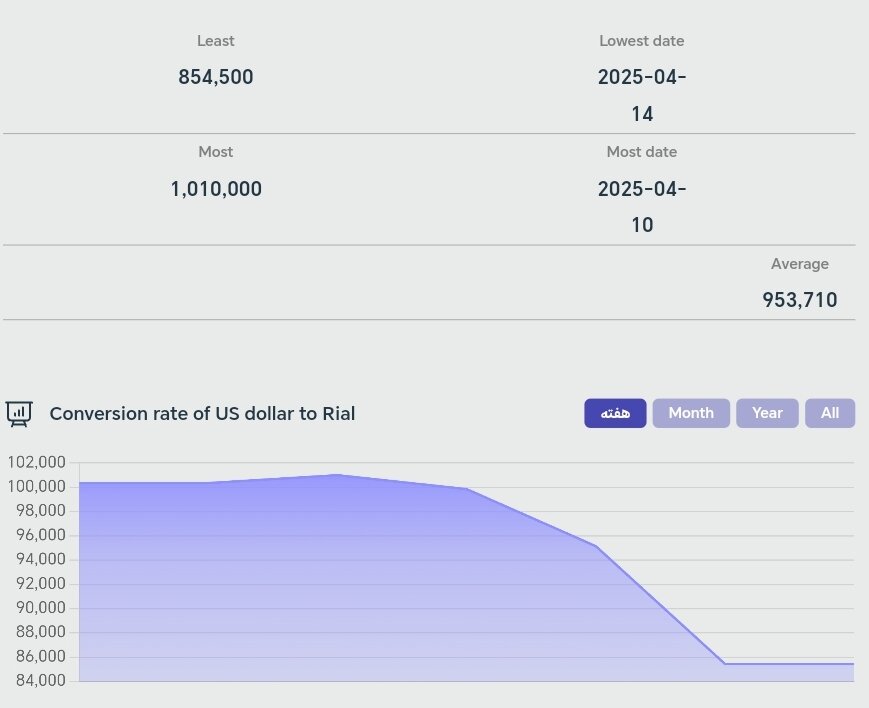Click the 'Conversion rate of US dollar to Rial' heading

202,414
